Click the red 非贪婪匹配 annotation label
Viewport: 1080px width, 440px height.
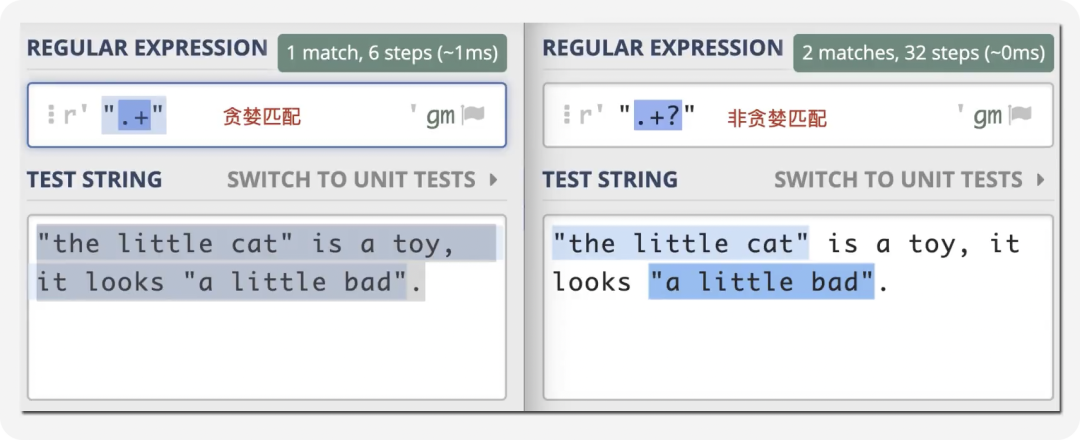click(777, 118)
